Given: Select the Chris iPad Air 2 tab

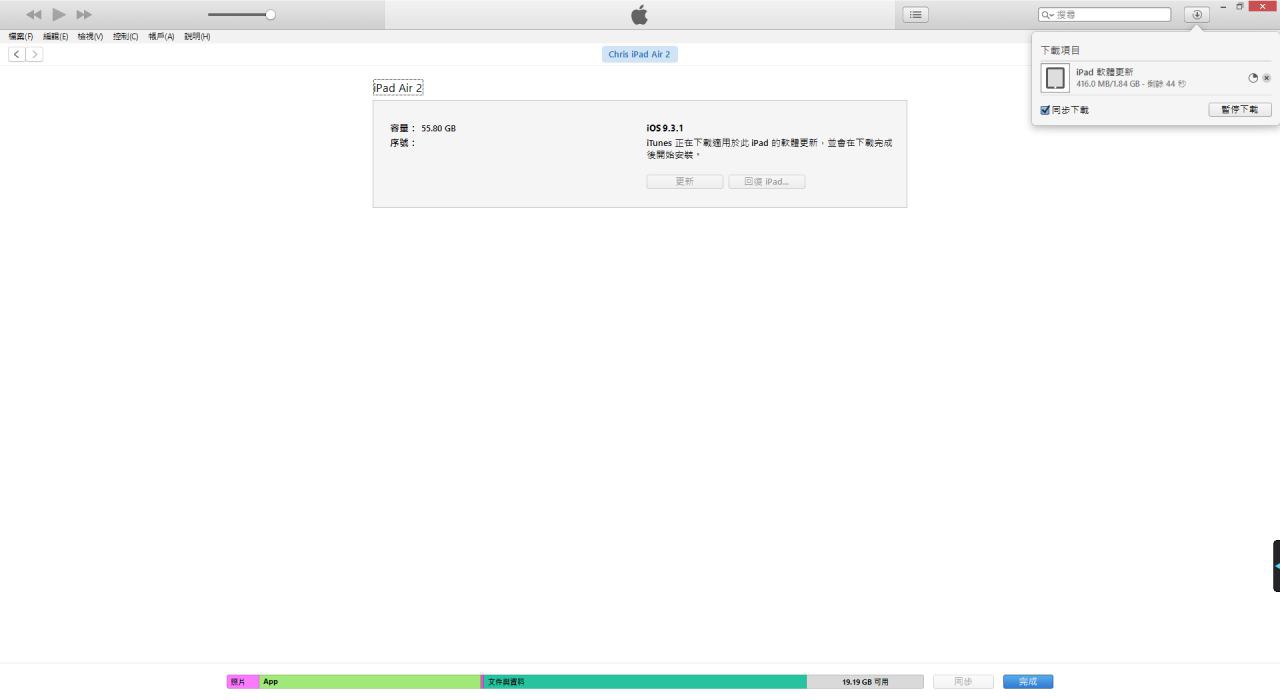Looking at the screenshot, I should tap(639, 54).
